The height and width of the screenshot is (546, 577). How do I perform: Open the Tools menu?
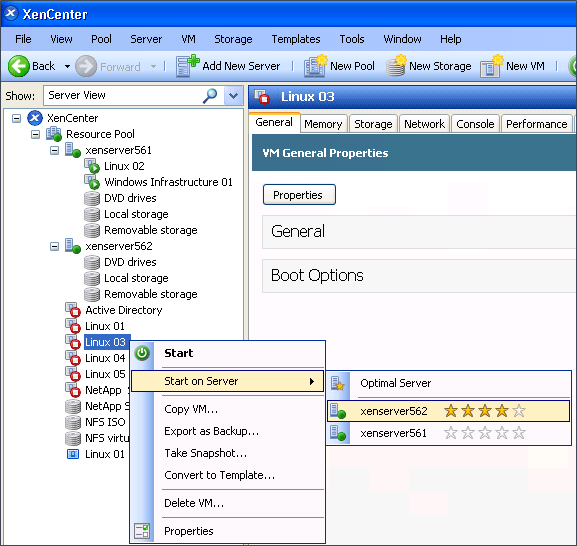[352, 39]
